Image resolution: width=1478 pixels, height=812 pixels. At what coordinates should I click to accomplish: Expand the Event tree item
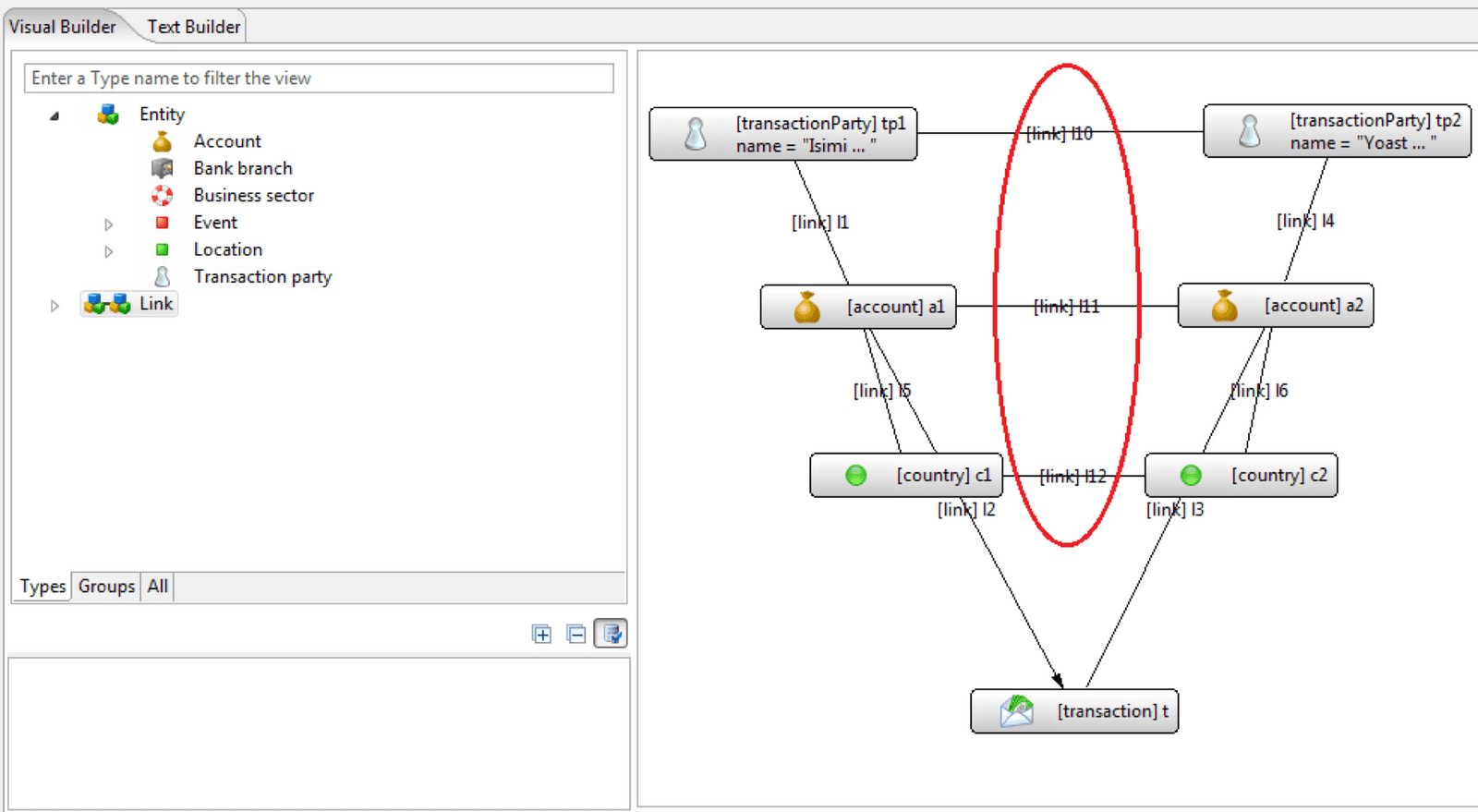(x=109, y=224)
